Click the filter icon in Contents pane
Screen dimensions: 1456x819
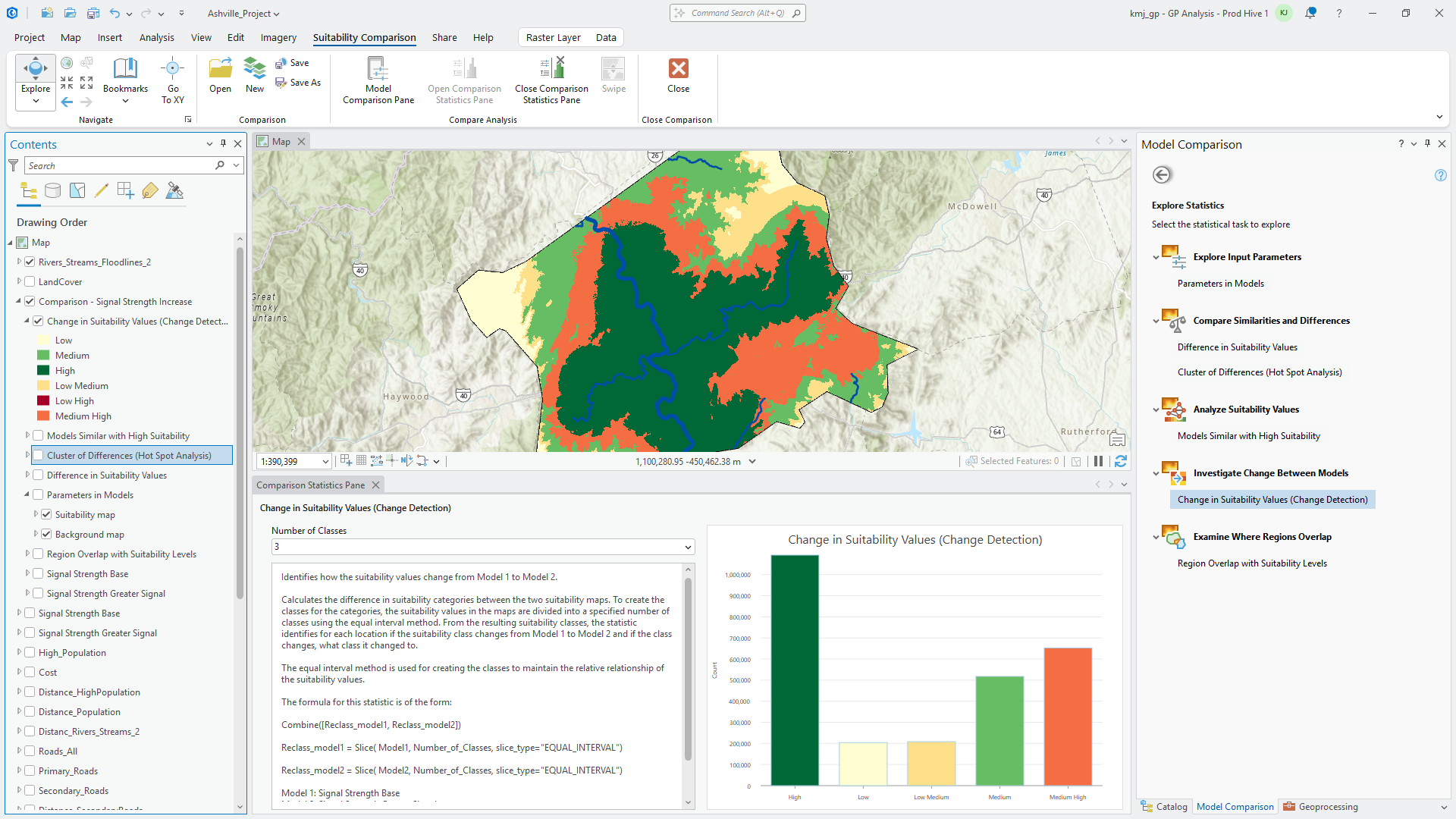[x=14, y=165]
